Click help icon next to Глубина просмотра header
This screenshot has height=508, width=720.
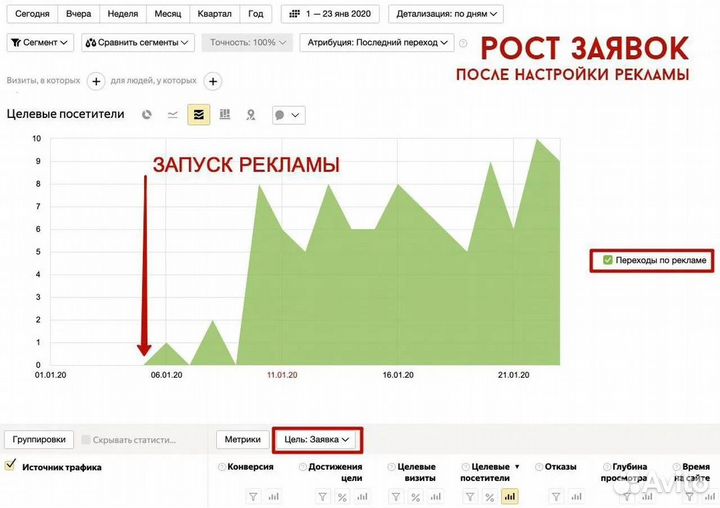[607, 467]
